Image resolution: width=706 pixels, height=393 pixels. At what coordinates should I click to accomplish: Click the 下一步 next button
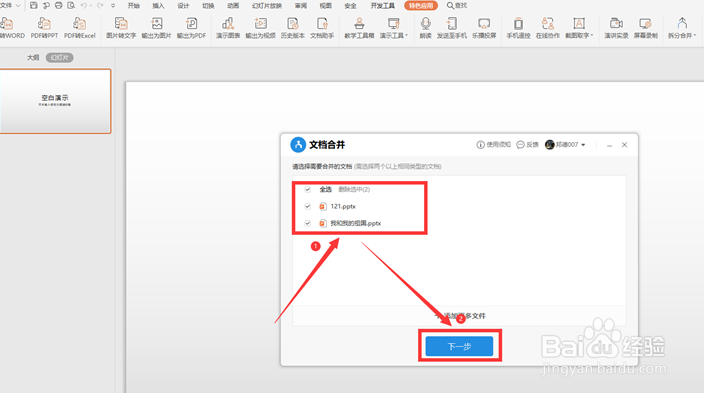coord(459,346)
